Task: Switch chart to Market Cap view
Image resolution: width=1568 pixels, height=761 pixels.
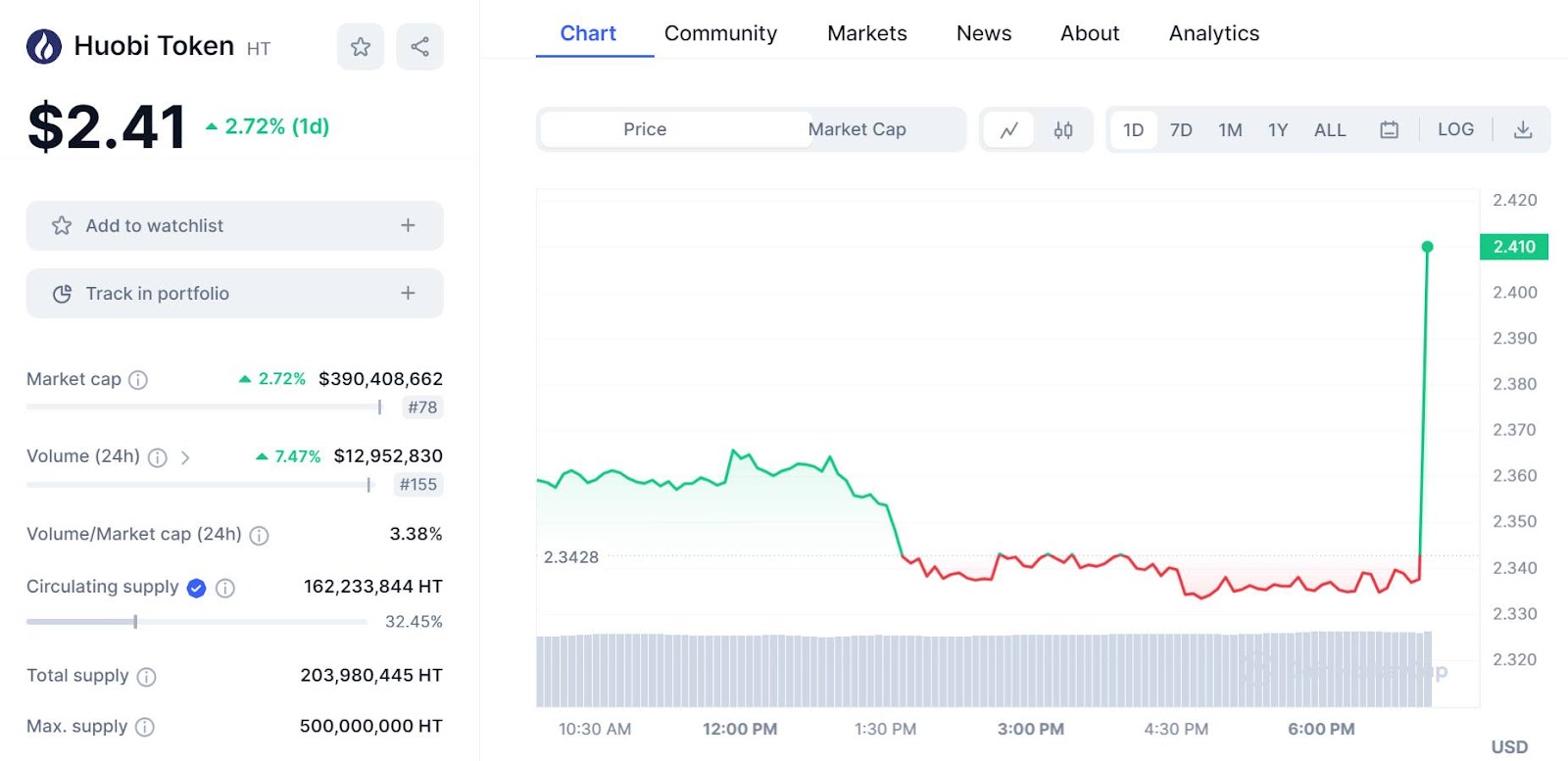Action: click(857, 129)
